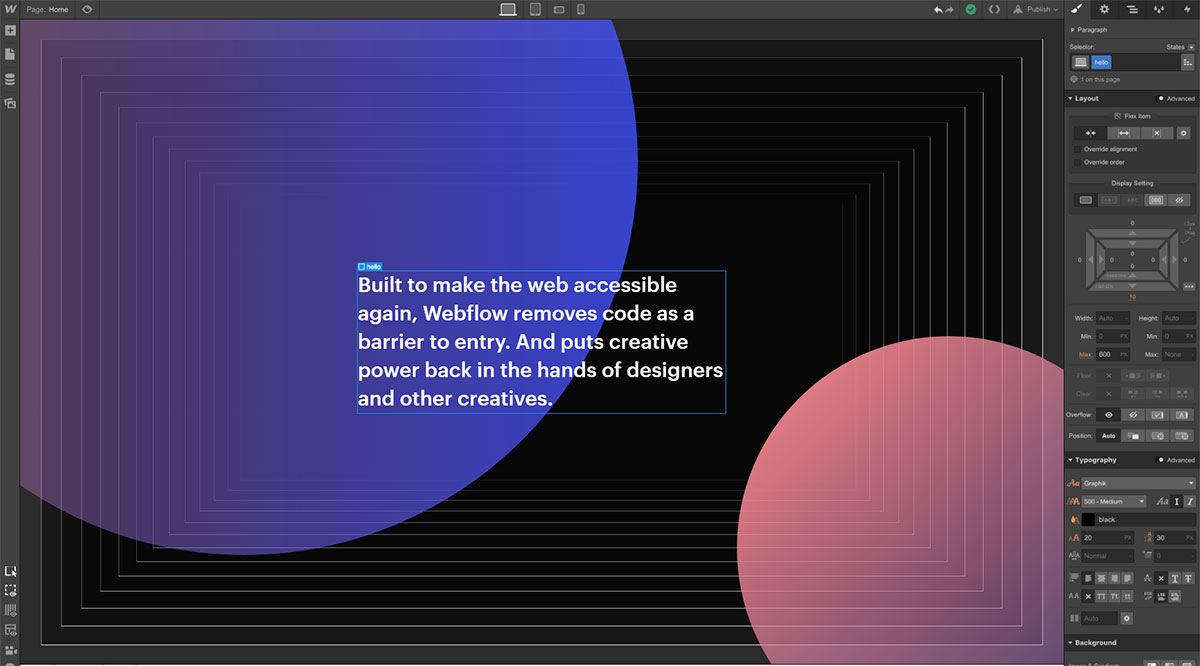
Task: Switch to mobile landscape breakpoint view
Action: pyautogui.click(x=559, y=9)
